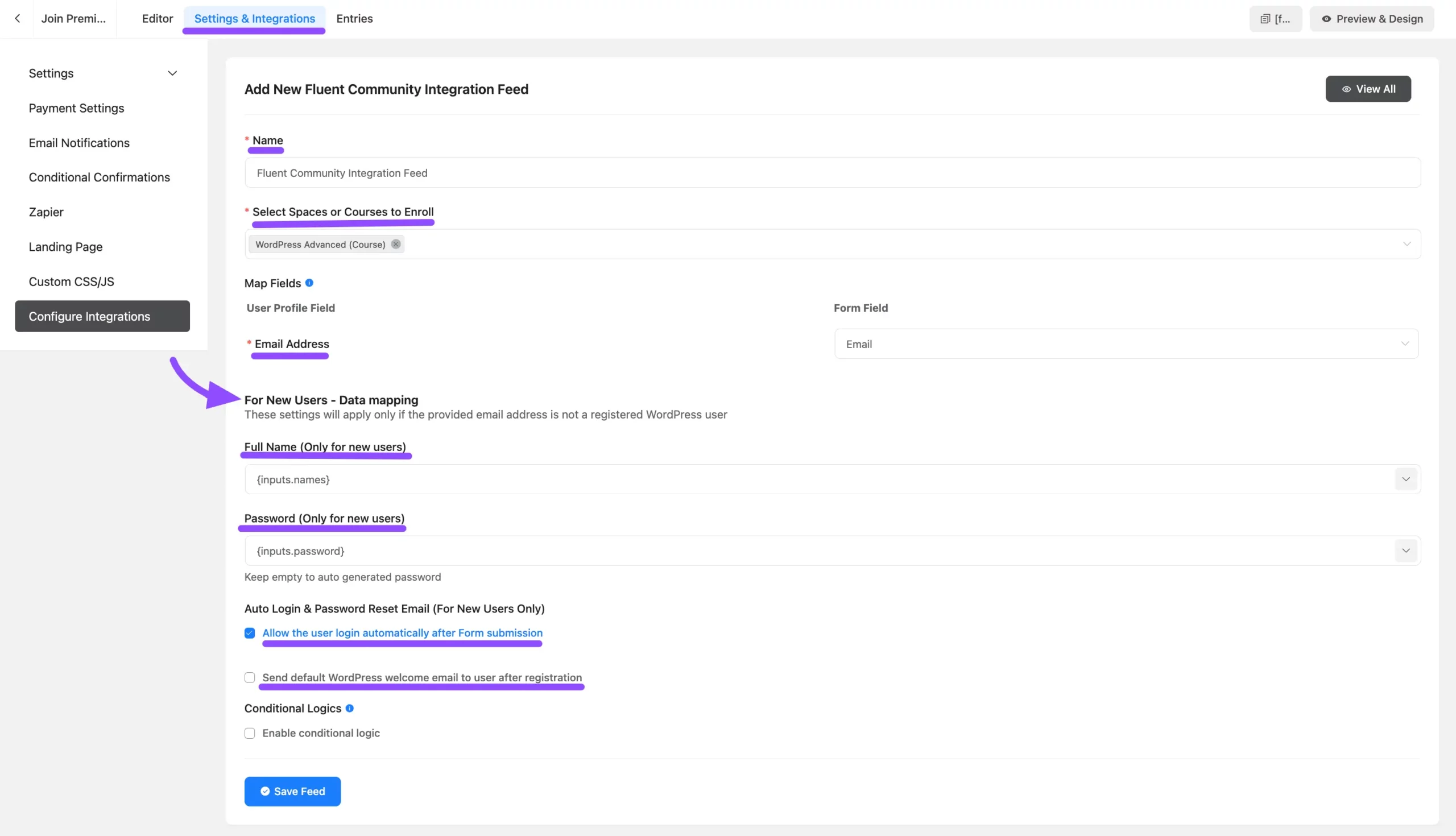Select Settings & Integrations tab
The width and height of the screenshot is (1456, 836).
point(254,18)
